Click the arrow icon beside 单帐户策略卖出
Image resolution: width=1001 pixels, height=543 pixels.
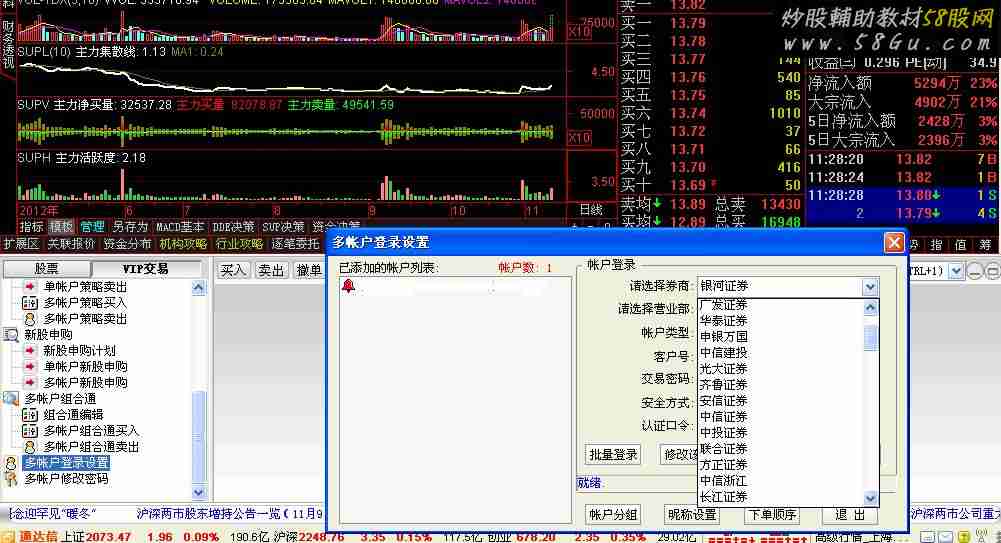click(29, 287)
